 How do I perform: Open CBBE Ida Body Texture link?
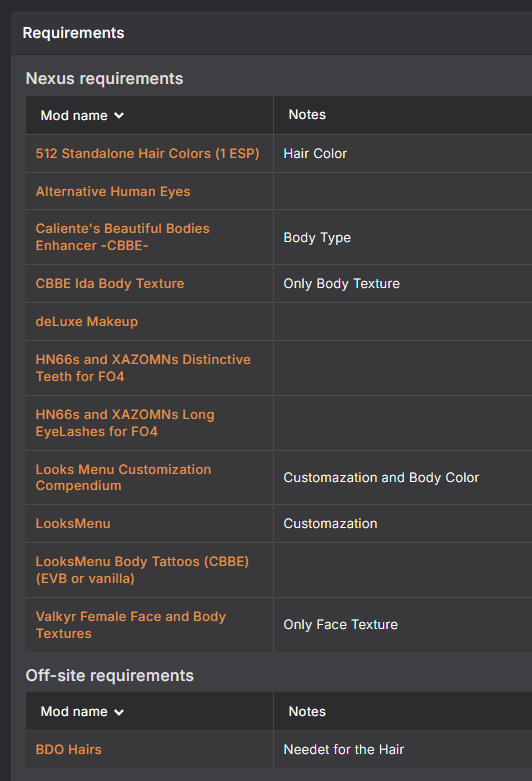(x=110, y=283)
